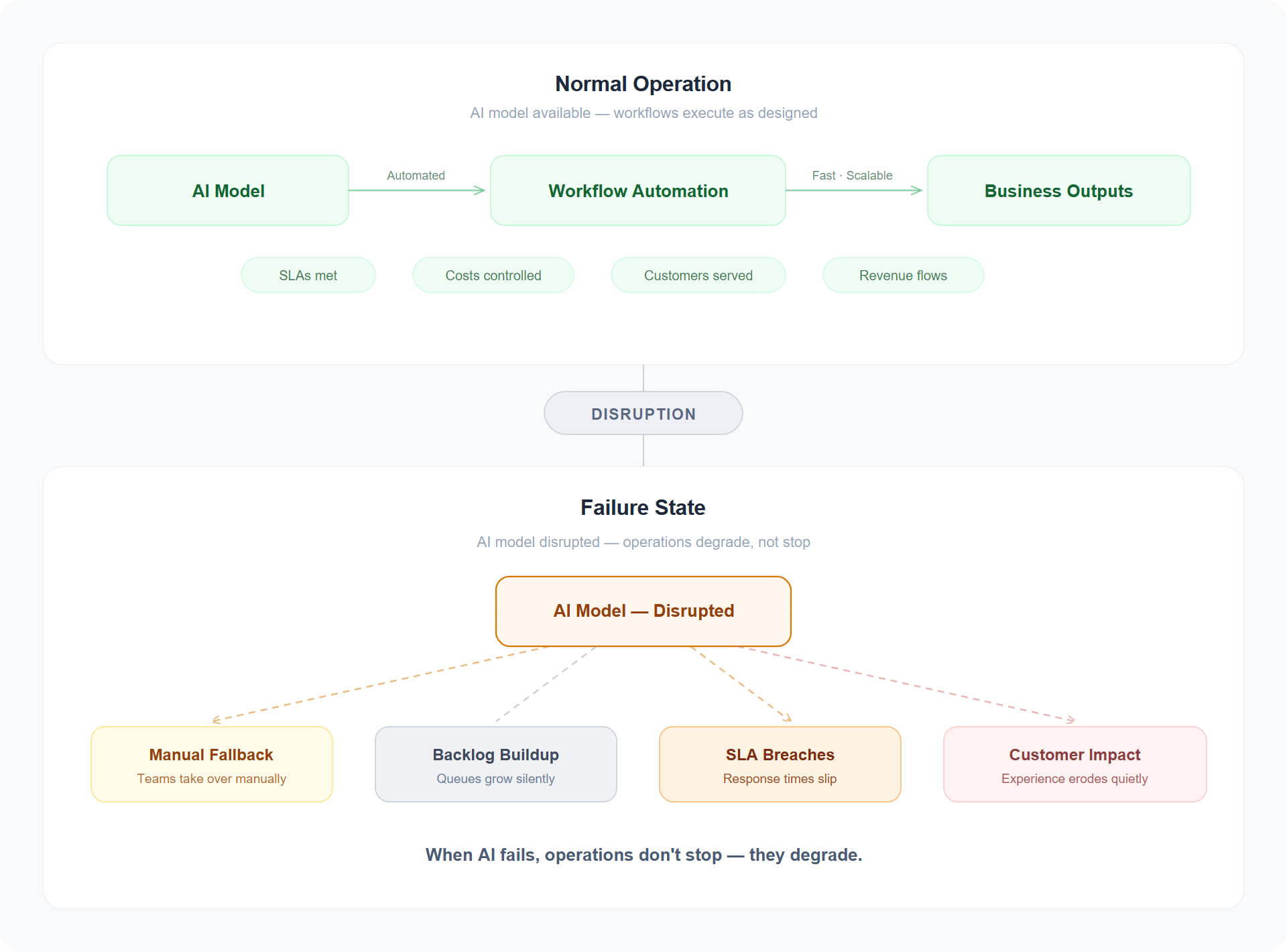Viewport: 1287px width, 952px height.
Task: Click the Failure State heading
Action: pyautogui.click(x=643, y=508)
